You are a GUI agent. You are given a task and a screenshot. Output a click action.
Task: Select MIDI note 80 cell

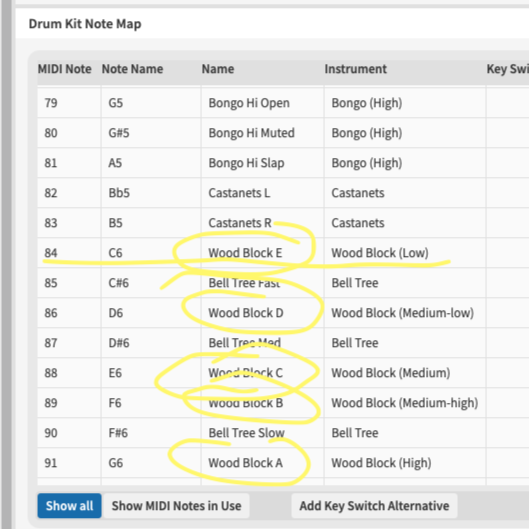pyautogui.click(x=69, y=133)
